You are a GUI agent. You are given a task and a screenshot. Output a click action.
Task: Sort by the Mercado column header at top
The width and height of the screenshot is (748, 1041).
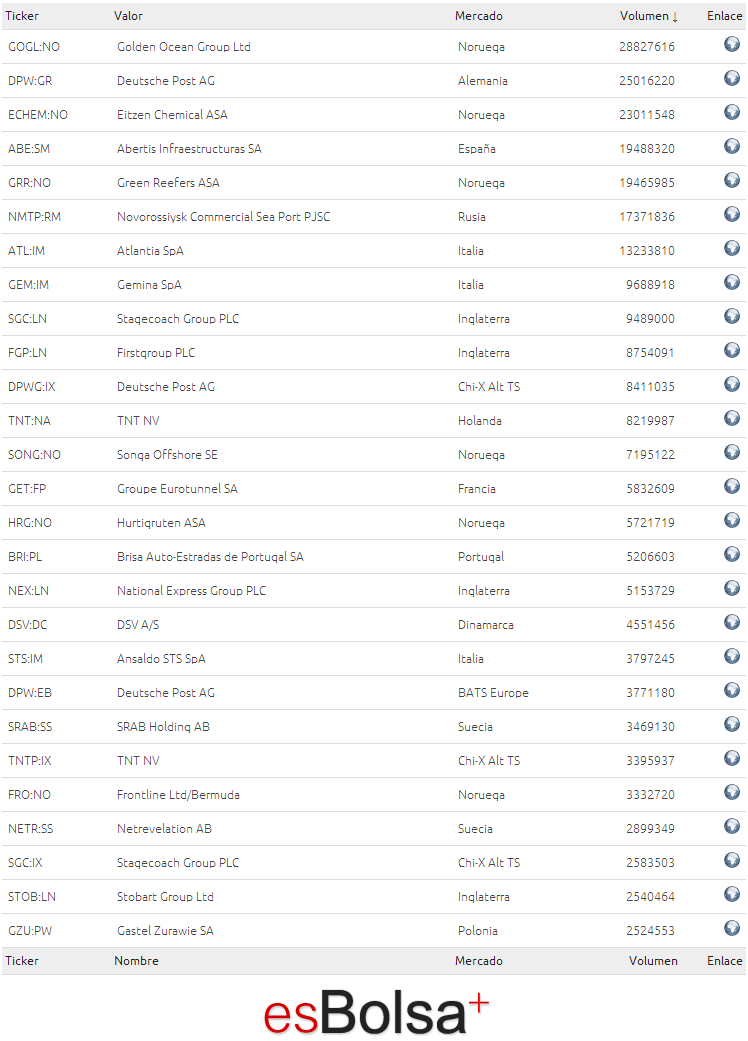479,16
